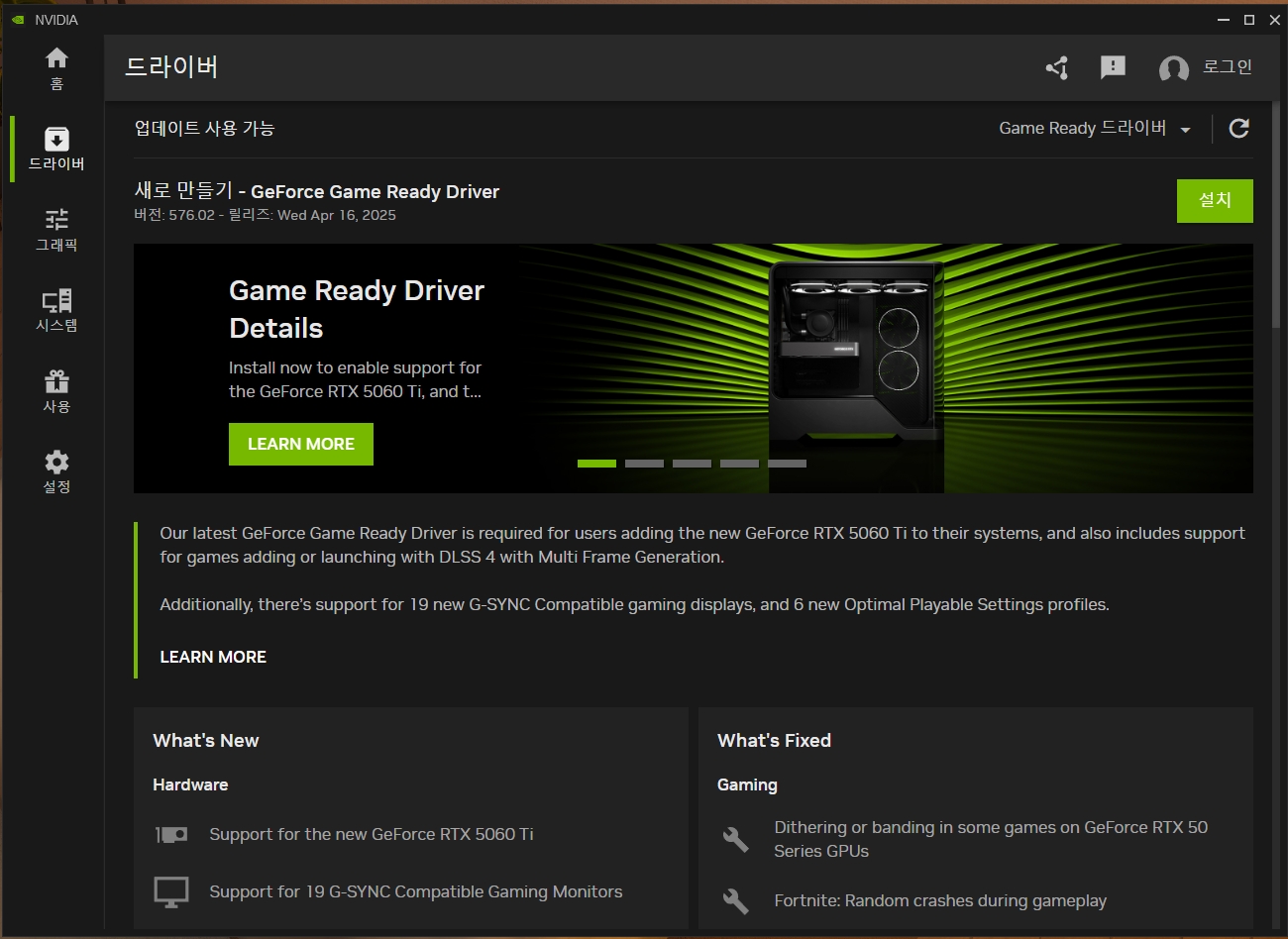1288x939 pixels.
Task: Click the share icon in header
Action: 1057,67
